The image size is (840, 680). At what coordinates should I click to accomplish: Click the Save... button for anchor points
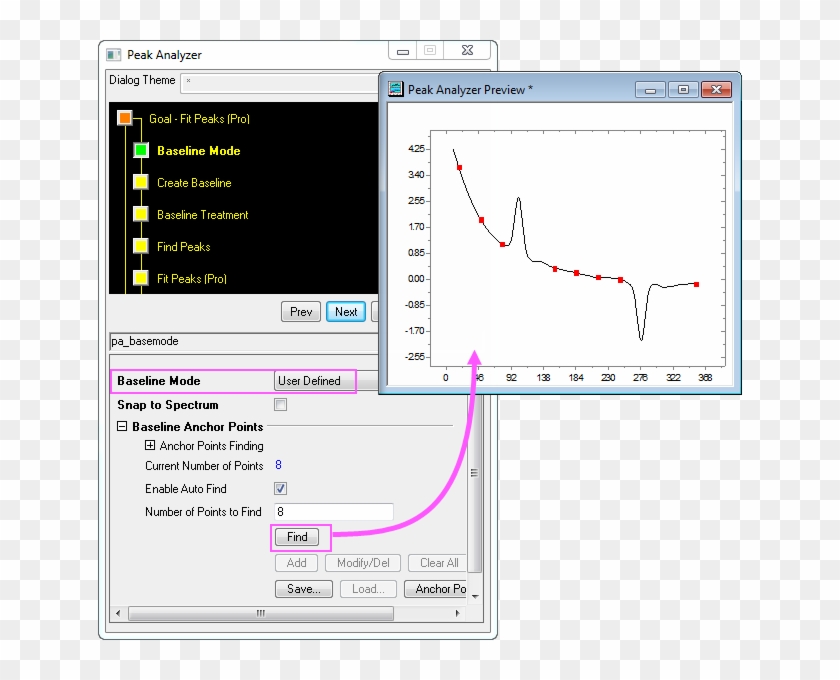303,588
